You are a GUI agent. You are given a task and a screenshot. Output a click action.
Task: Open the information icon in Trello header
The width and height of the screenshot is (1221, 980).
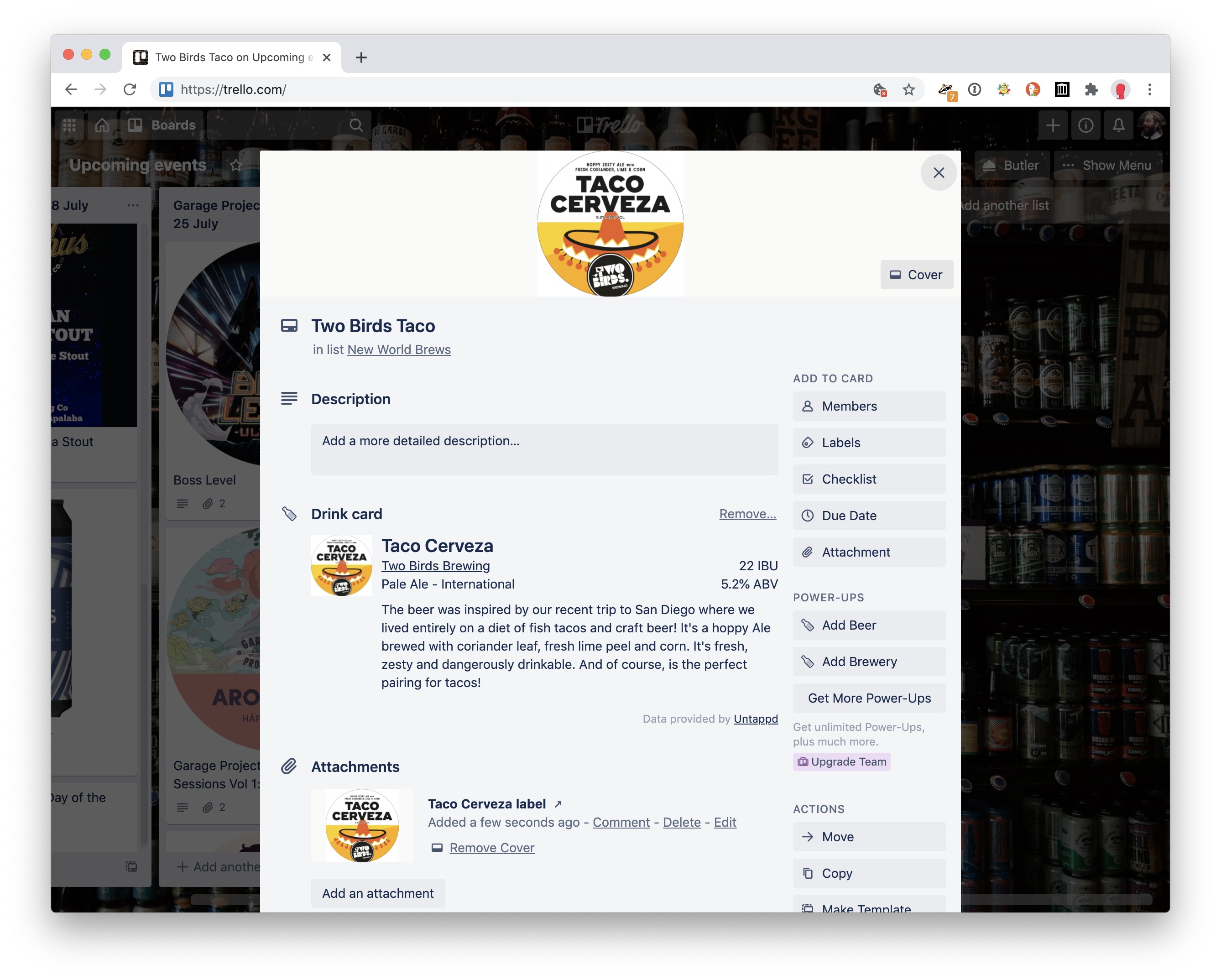point(1085,125)
